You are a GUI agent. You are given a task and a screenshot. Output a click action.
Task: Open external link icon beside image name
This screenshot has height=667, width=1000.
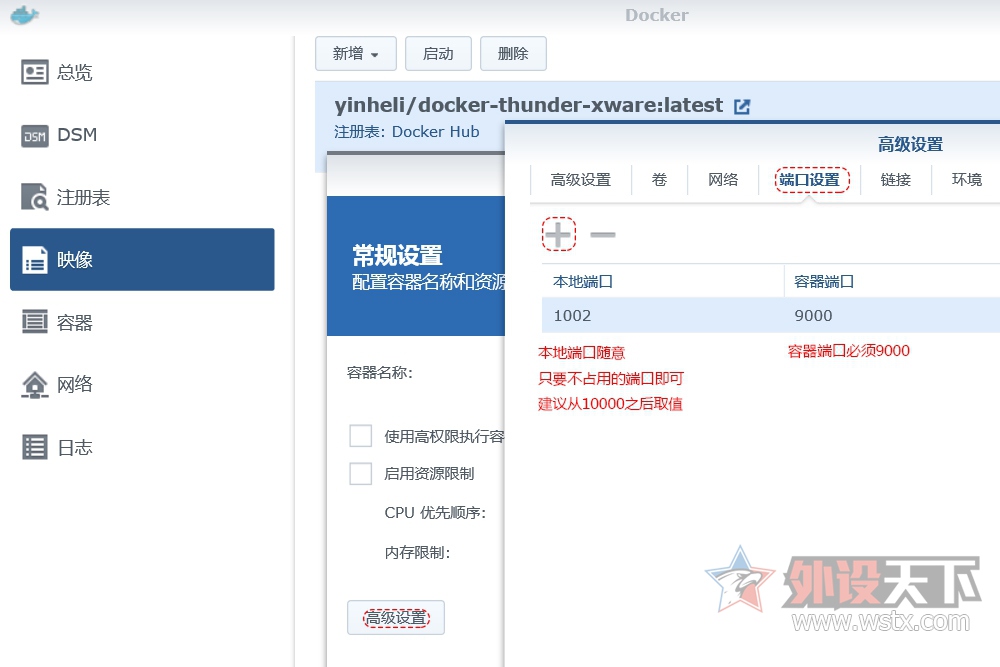click(x=742, y=106)
